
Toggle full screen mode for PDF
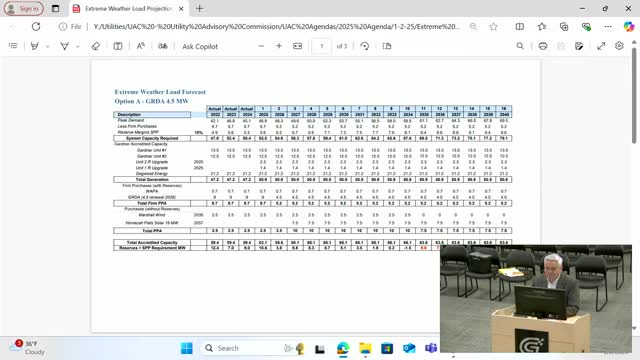click(601, 46)
